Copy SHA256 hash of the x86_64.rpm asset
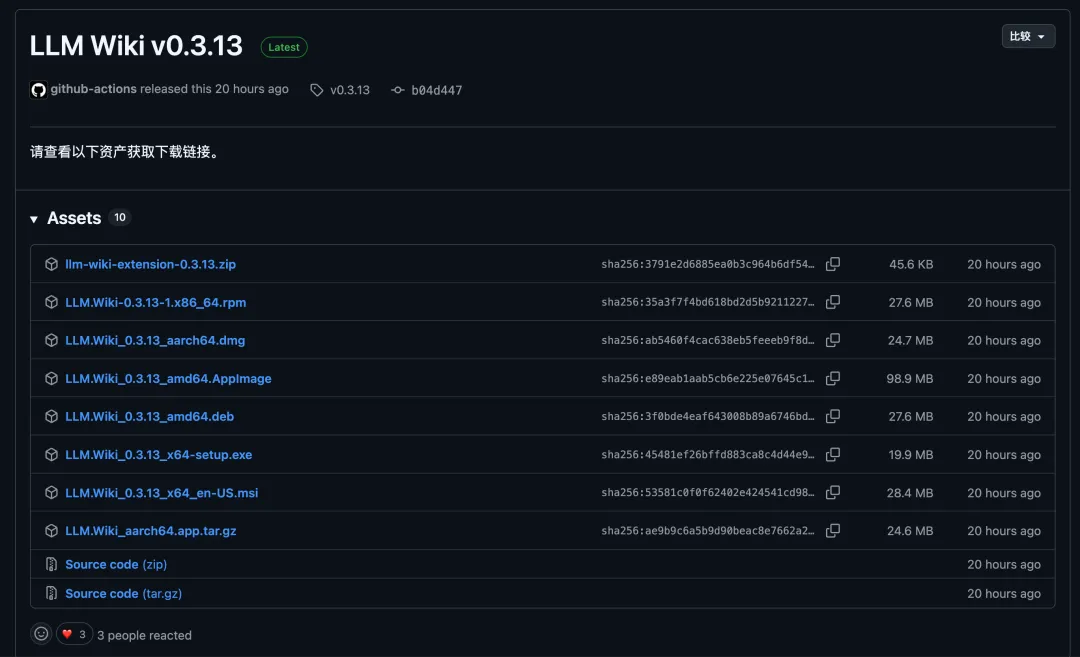This screenshot has height=657, width=1080. [x=832, y=302]
